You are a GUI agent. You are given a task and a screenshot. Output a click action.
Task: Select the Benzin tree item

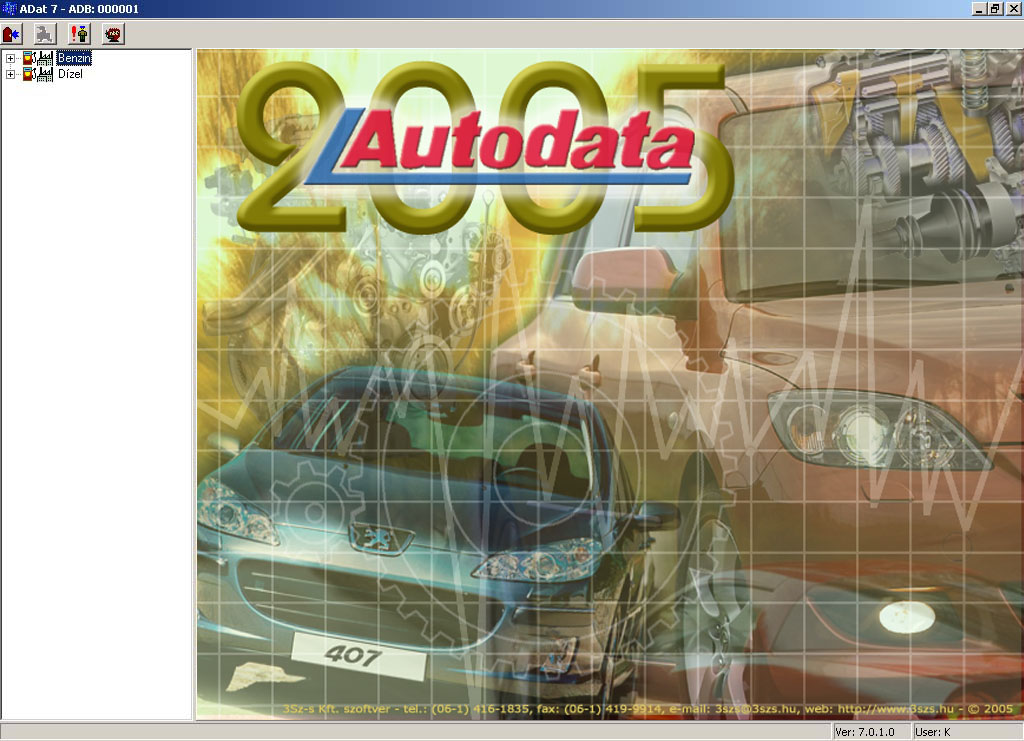click(74, 58)
